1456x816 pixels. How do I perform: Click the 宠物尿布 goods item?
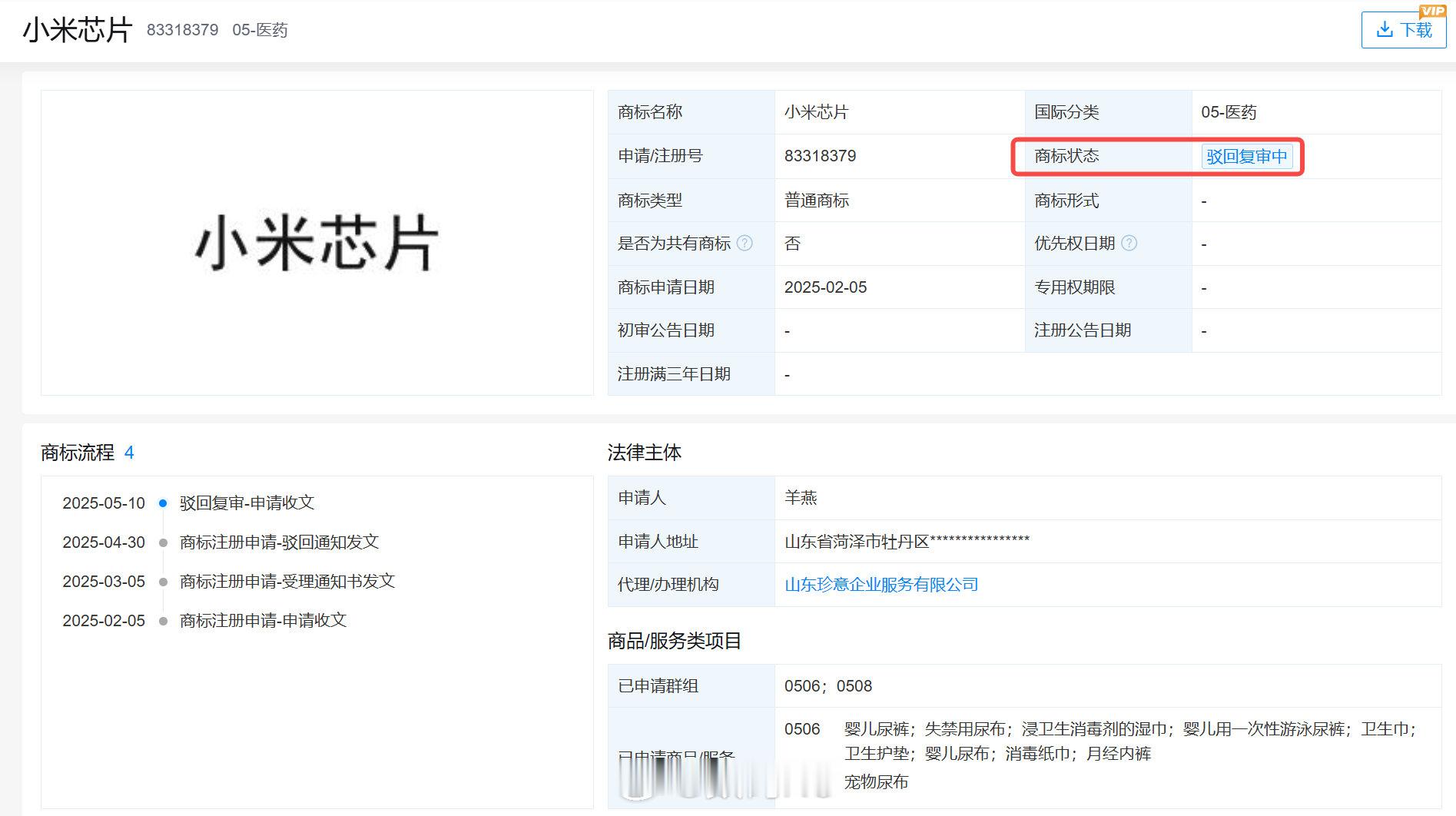tap(877, 782)
